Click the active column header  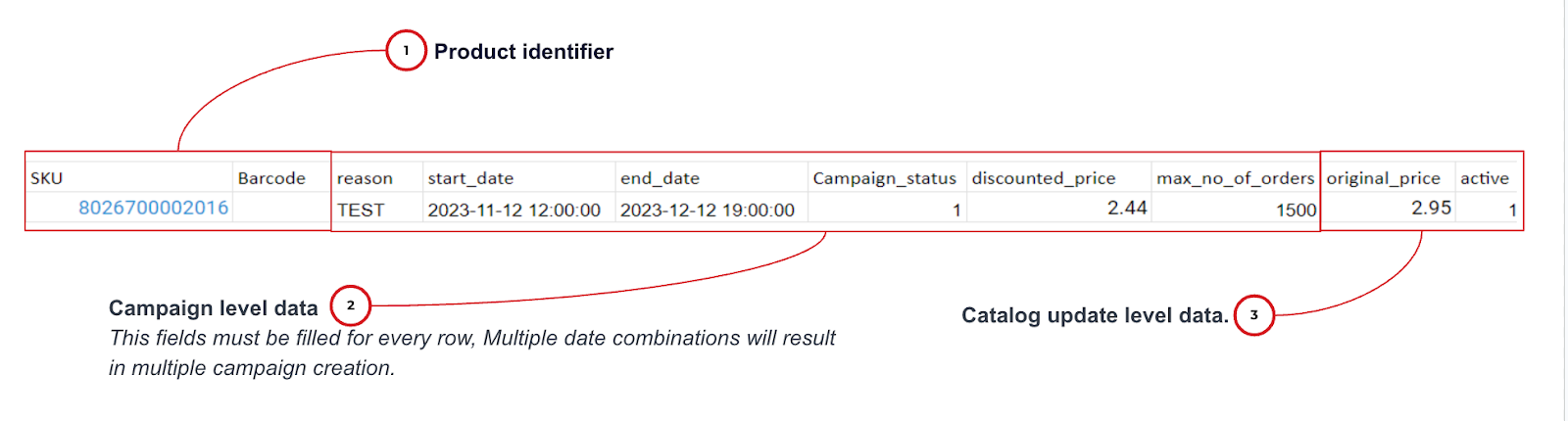coord(1485,178)
